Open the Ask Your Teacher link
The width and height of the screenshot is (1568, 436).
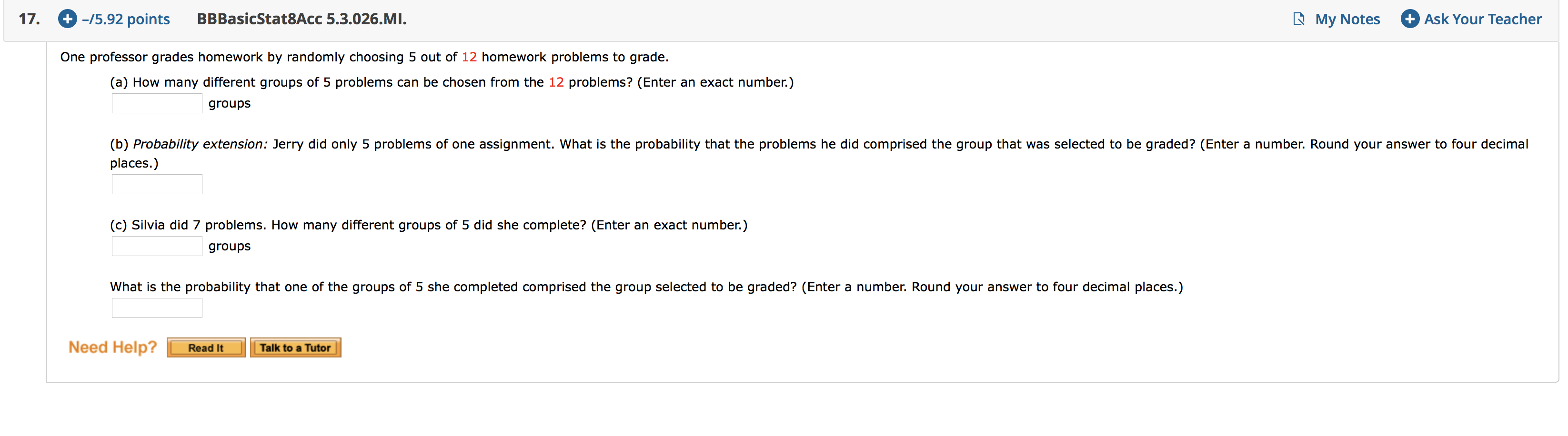coord(1482,19)
